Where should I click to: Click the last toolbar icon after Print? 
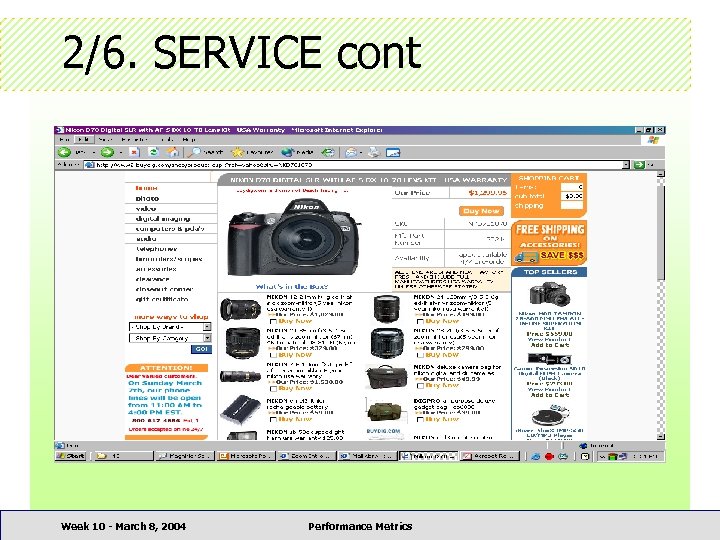tap(393, 152)
